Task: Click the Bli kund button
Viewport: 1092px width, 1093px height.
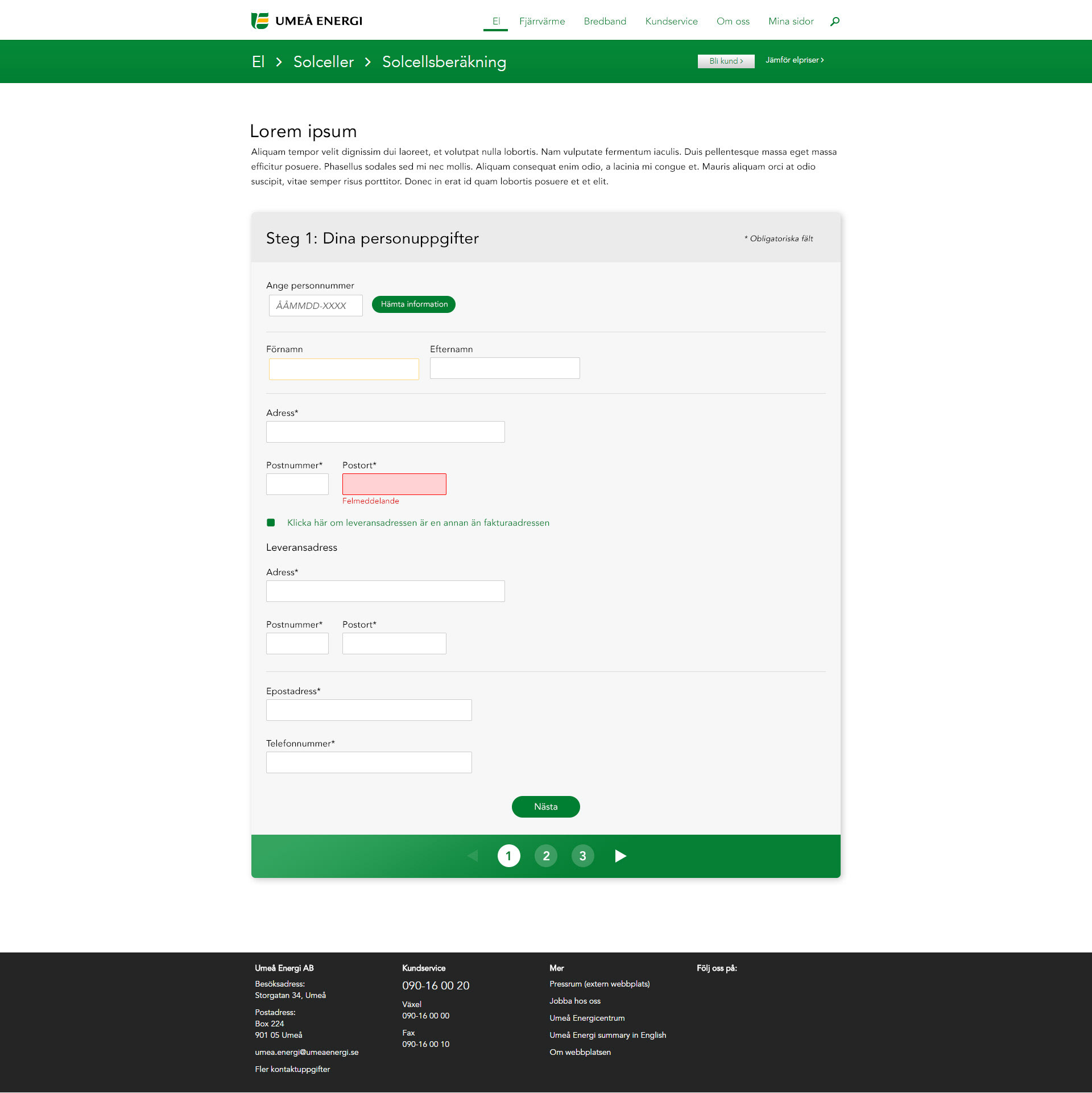Action: click(726, 61)
